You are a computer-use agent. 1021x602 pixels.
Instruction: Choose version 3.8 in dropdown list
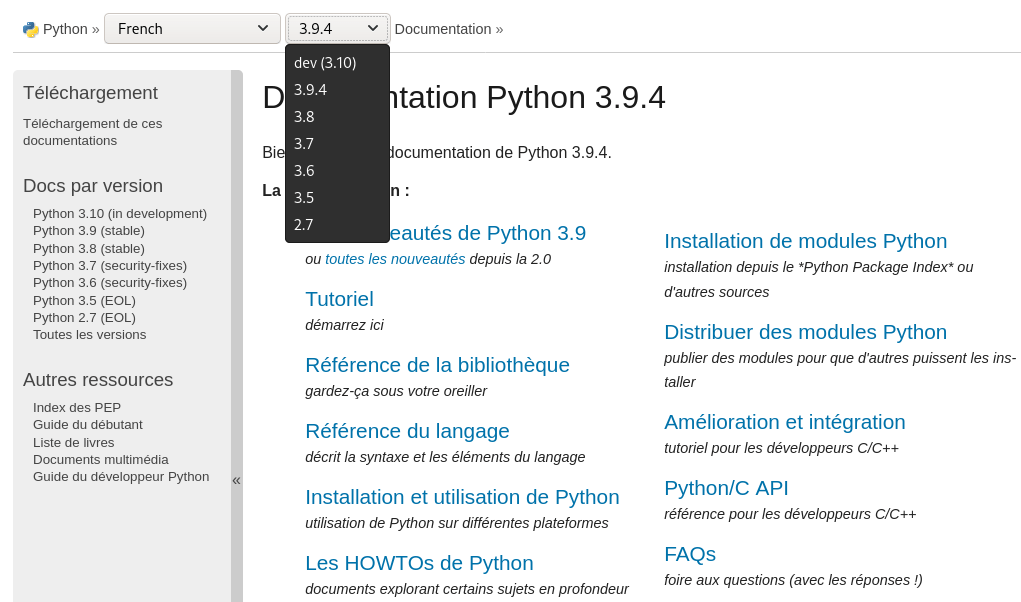[304, 117]
